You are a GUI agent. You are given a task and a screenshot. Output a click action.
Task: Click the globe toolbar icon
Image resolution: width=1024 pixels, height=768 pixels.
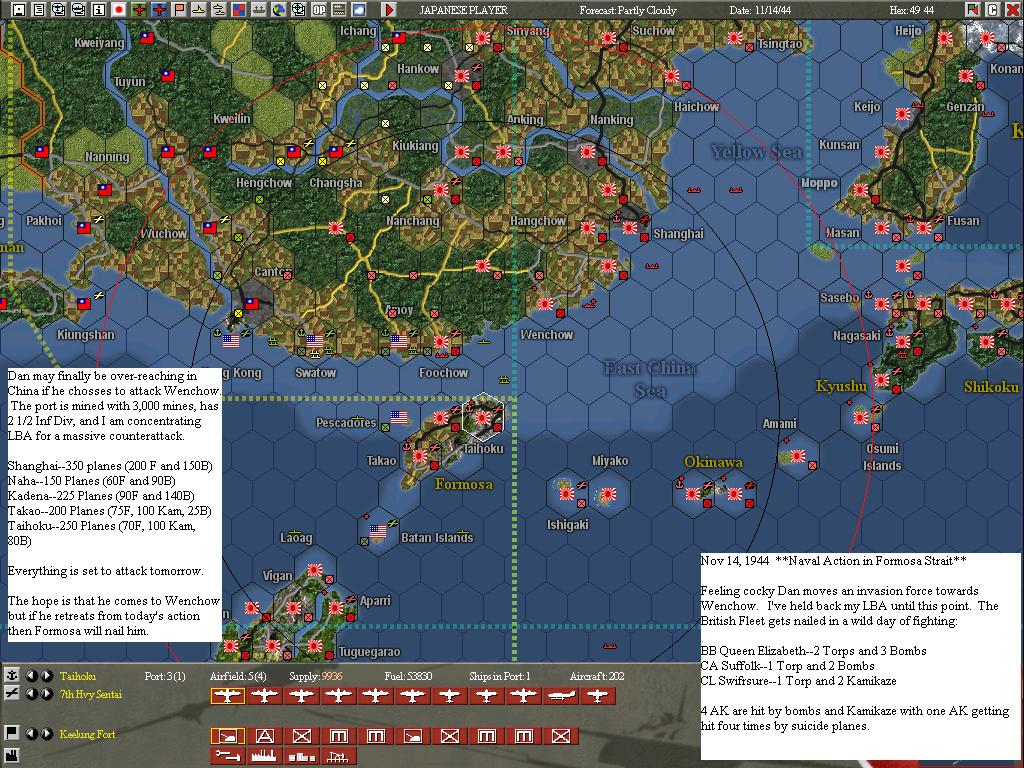[279, 9]
